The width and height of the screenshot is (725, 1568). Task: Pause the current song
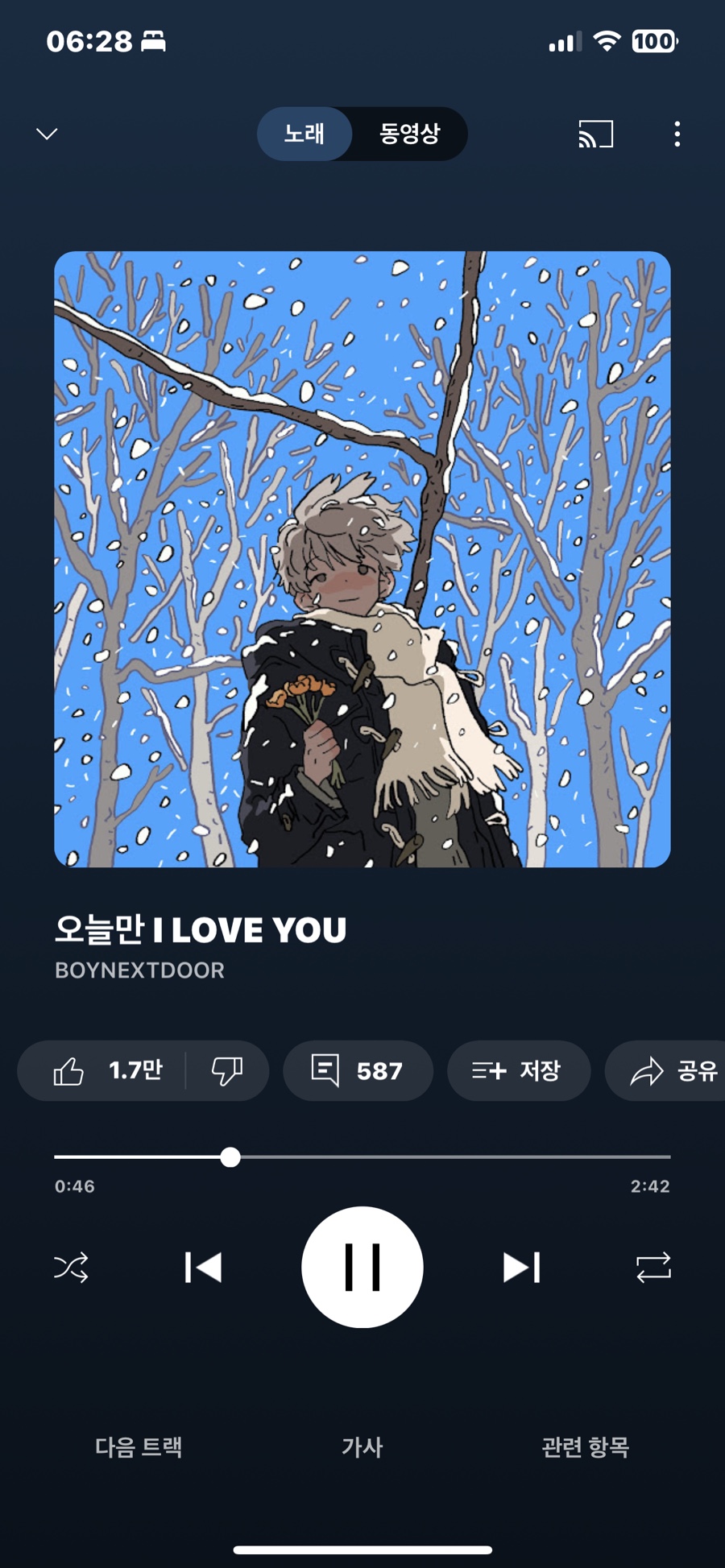click(362, 1268)
